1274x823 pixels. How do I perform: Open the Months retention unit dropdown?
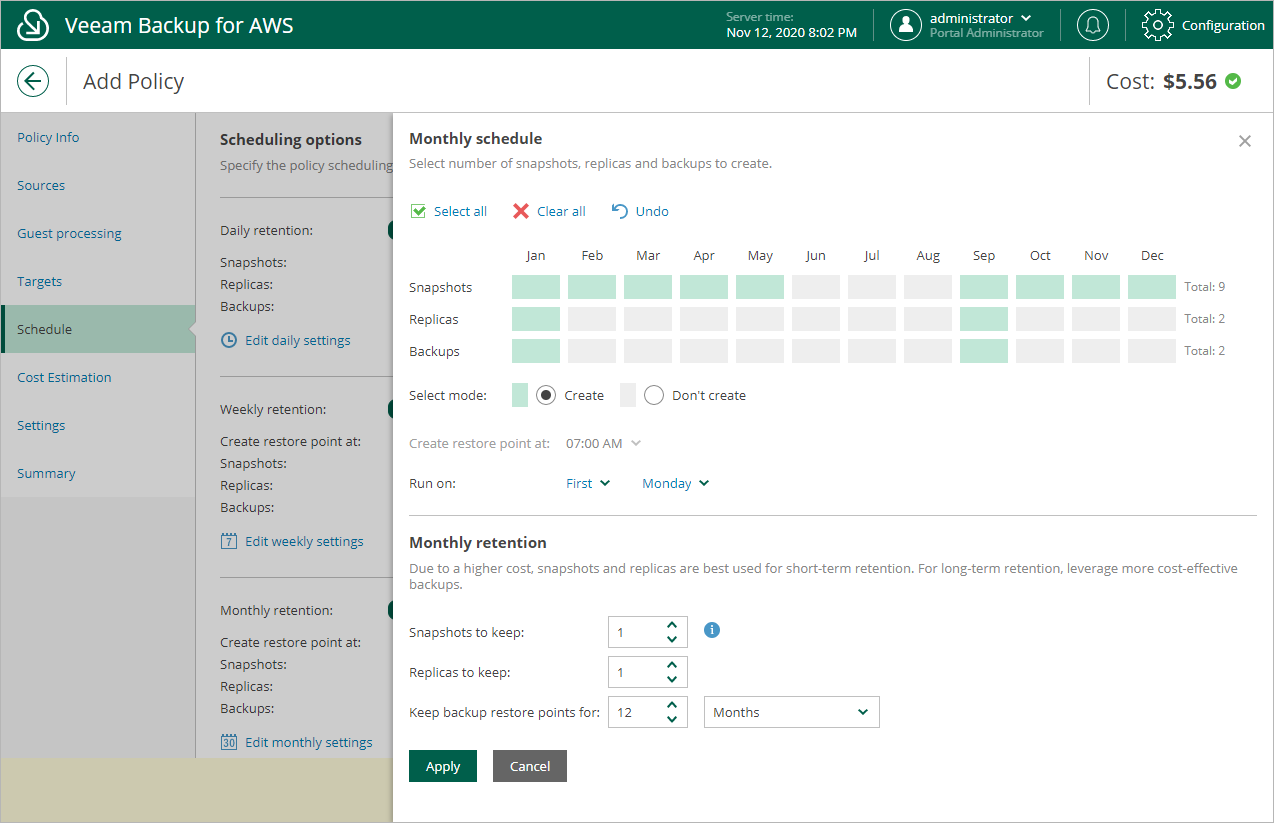[x=792, y=712]
